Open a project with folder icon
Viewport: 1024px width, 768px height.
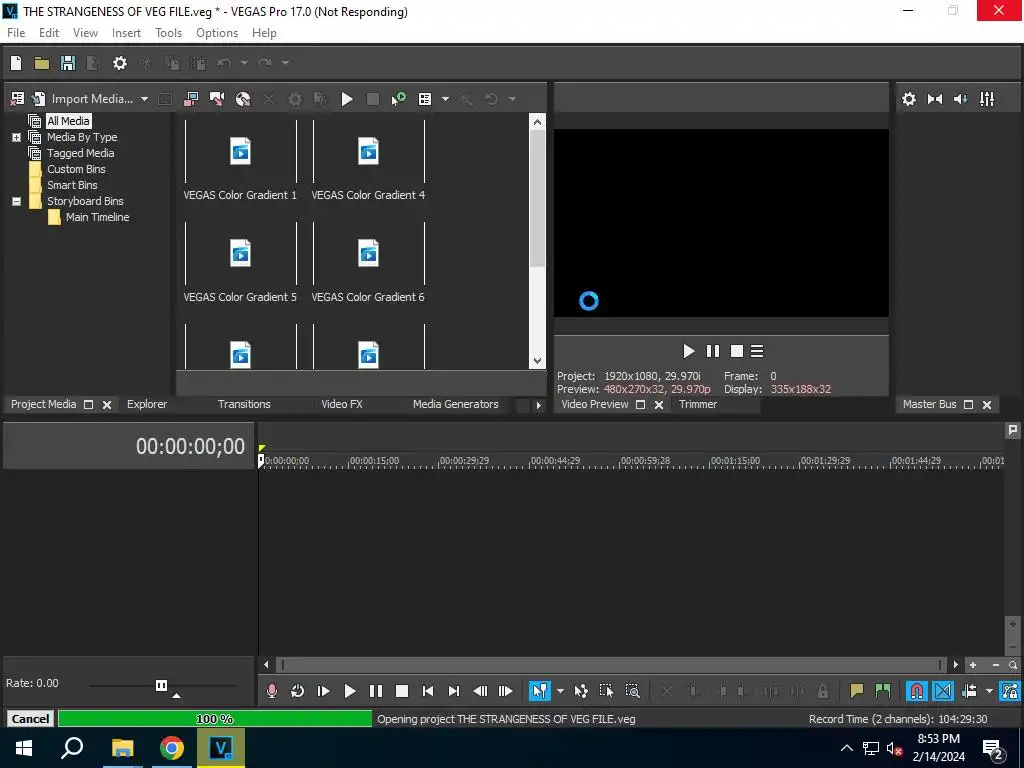coord(42,63)
